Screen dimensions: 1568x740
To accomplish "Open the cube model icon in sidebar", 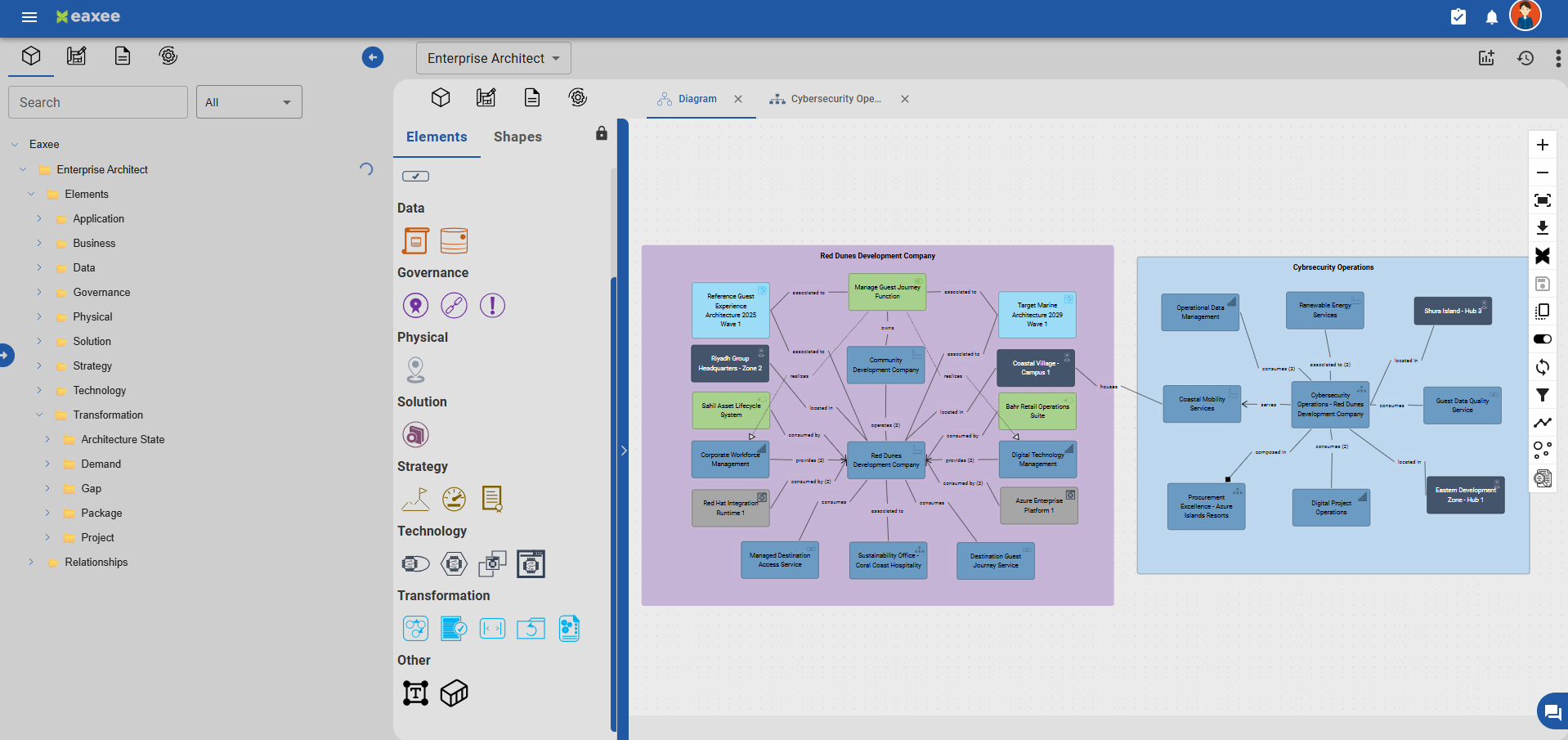I will tap(31, 56).
